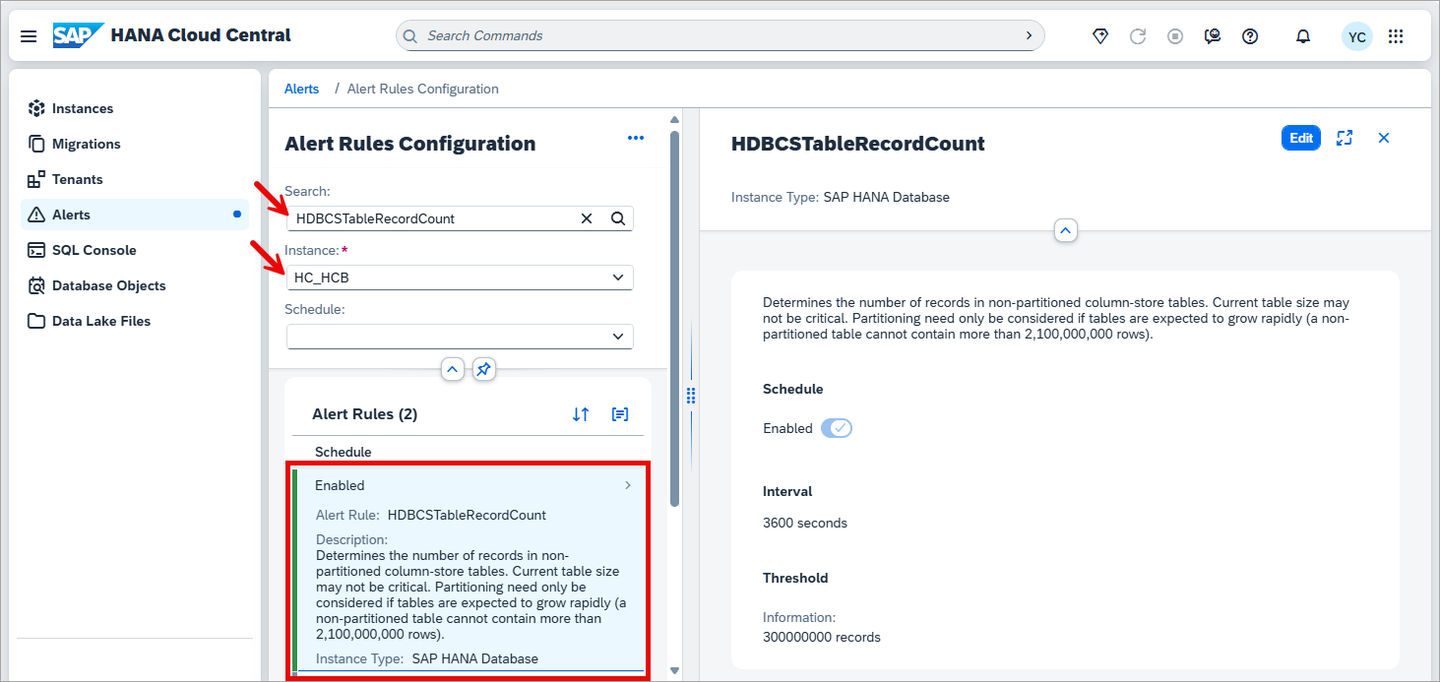Image resolution: width=1440 pixels, height=682 pixels.
Task: Click the Edit button
Action: click(x=1301, y=138)
